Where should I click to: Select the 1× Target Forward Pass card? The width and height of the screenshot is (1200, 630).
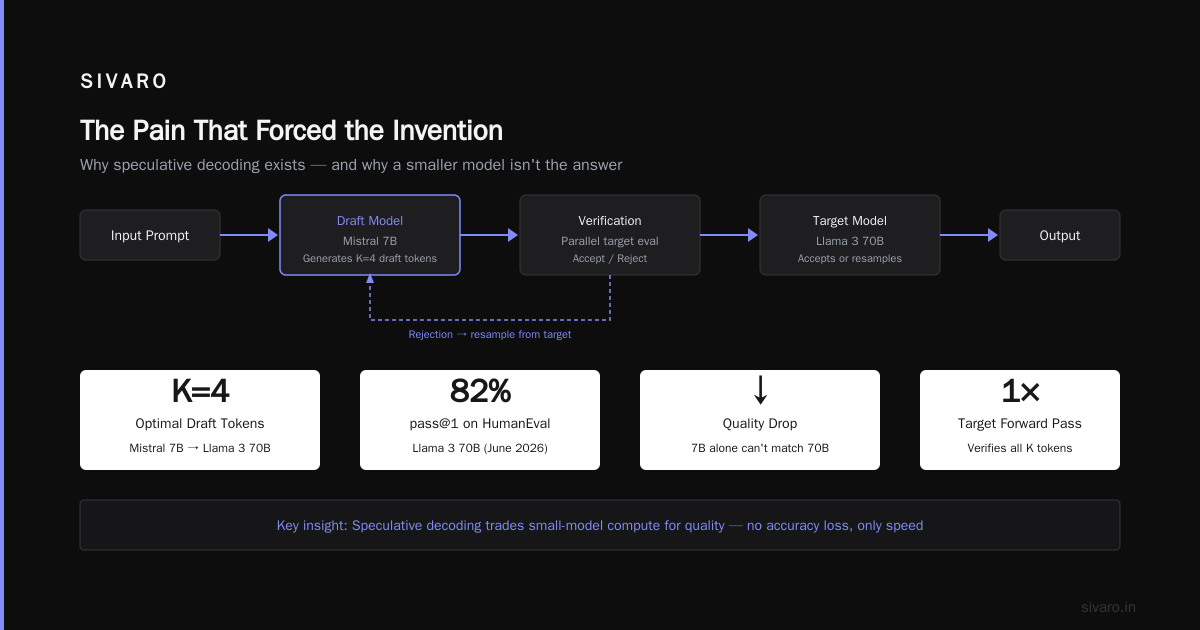point(1020,420)
